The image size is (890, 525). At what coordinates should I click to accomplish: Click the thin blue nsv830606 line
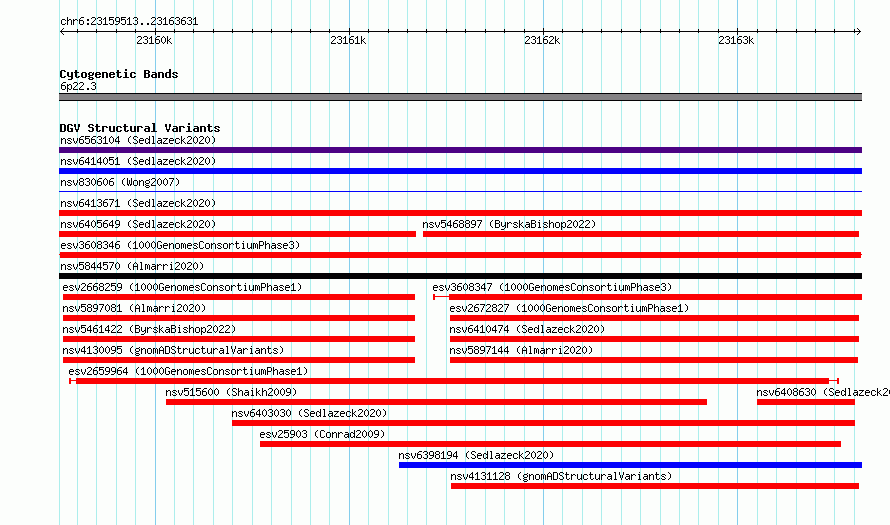point(460,192)
